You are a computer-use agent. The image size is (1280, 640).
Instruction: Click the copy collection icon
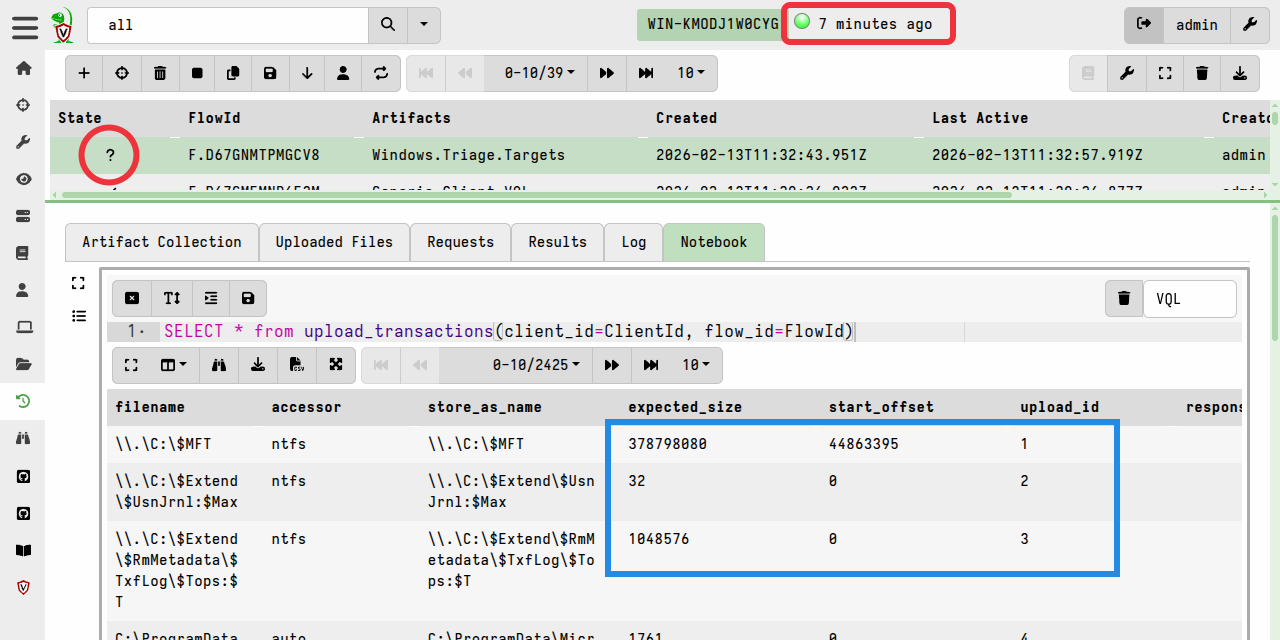[233, 73]
